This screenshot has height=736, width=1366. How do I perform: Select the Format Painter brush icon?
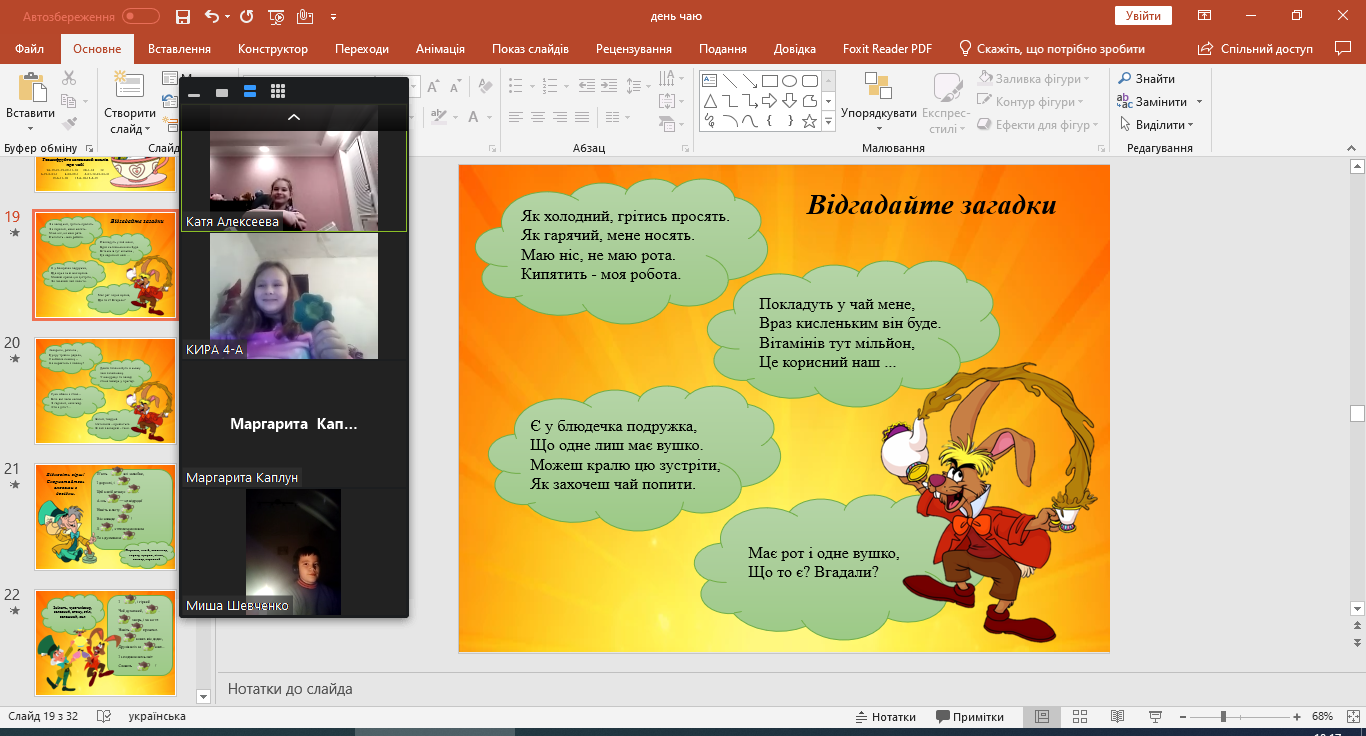coord(69,124)
